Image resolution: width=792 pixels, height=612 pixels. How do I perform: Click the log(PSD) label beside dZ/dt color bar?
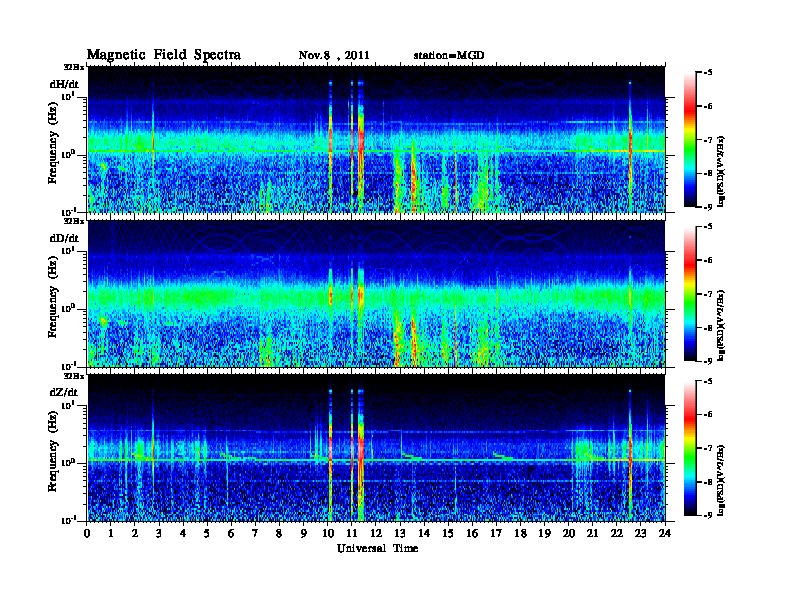722,480
